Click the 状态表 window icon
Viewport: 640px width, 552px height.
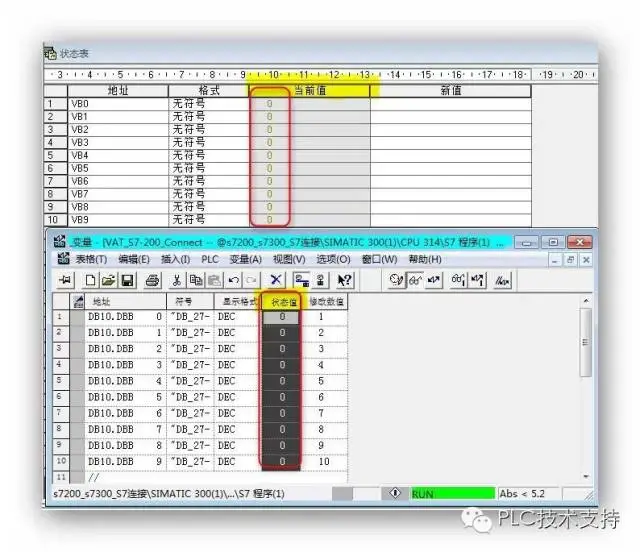point(50,53)
